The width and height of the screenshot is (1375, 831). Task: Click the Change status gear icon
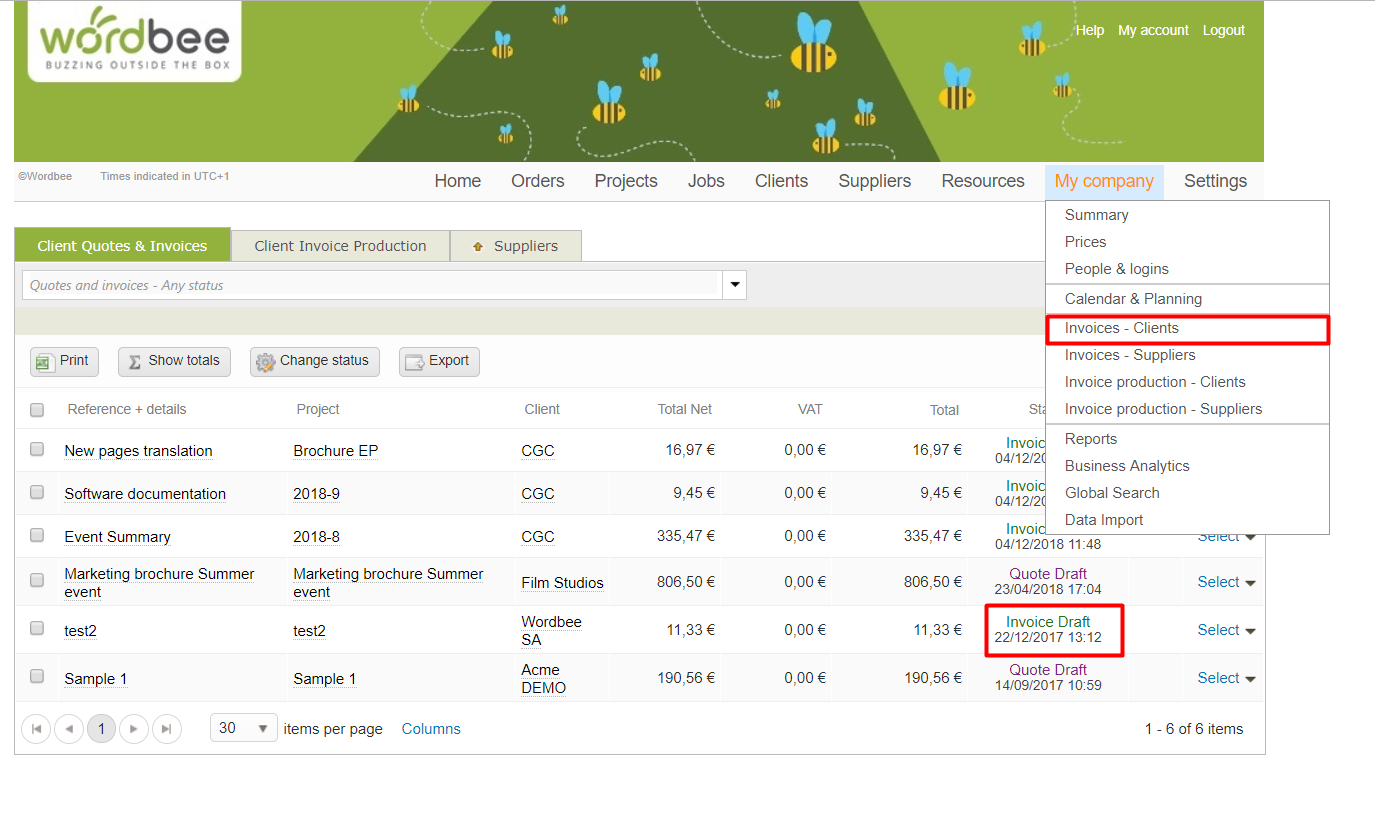pos(265,362)
